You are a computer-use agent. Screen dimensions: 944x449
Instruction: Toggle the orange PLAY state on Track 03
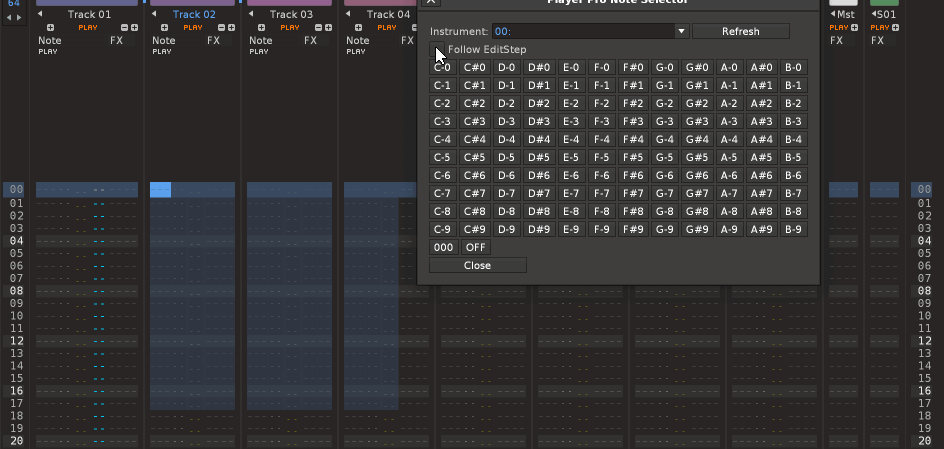290,28
